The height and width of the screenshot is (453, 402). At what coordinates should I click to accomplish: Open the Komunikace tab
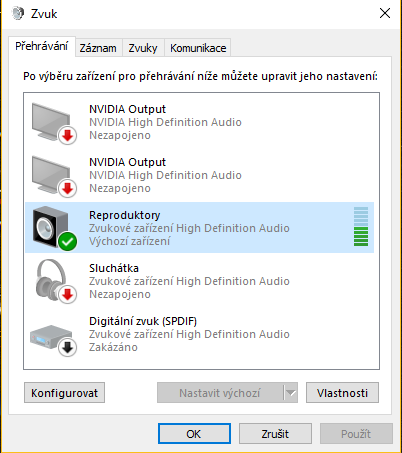198,48
